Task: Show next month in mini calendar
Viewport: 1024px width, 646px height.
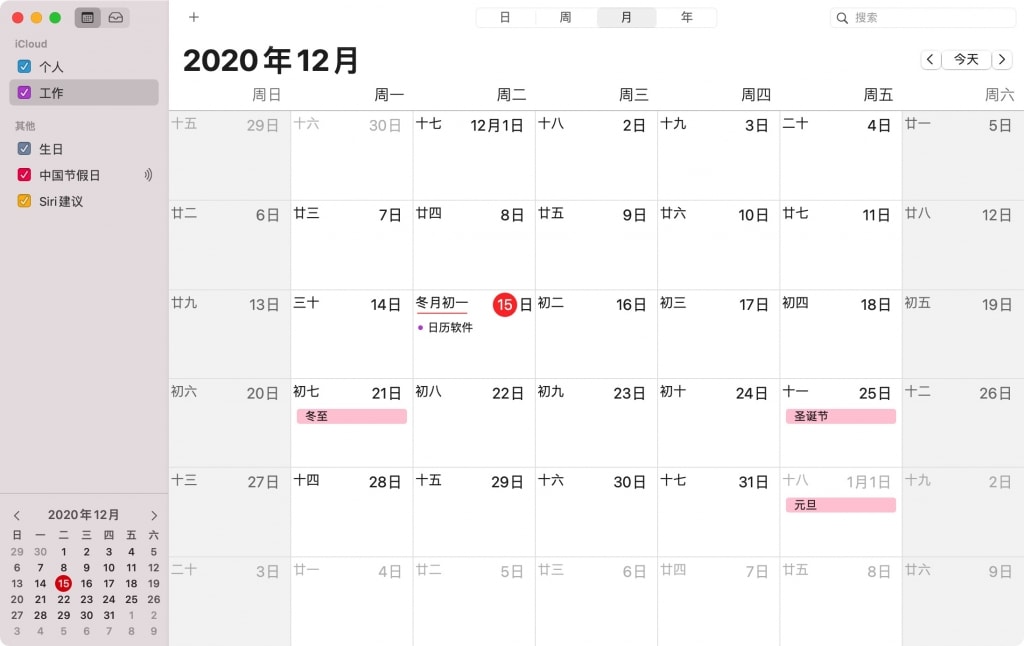Action: [x=154, y=515]
